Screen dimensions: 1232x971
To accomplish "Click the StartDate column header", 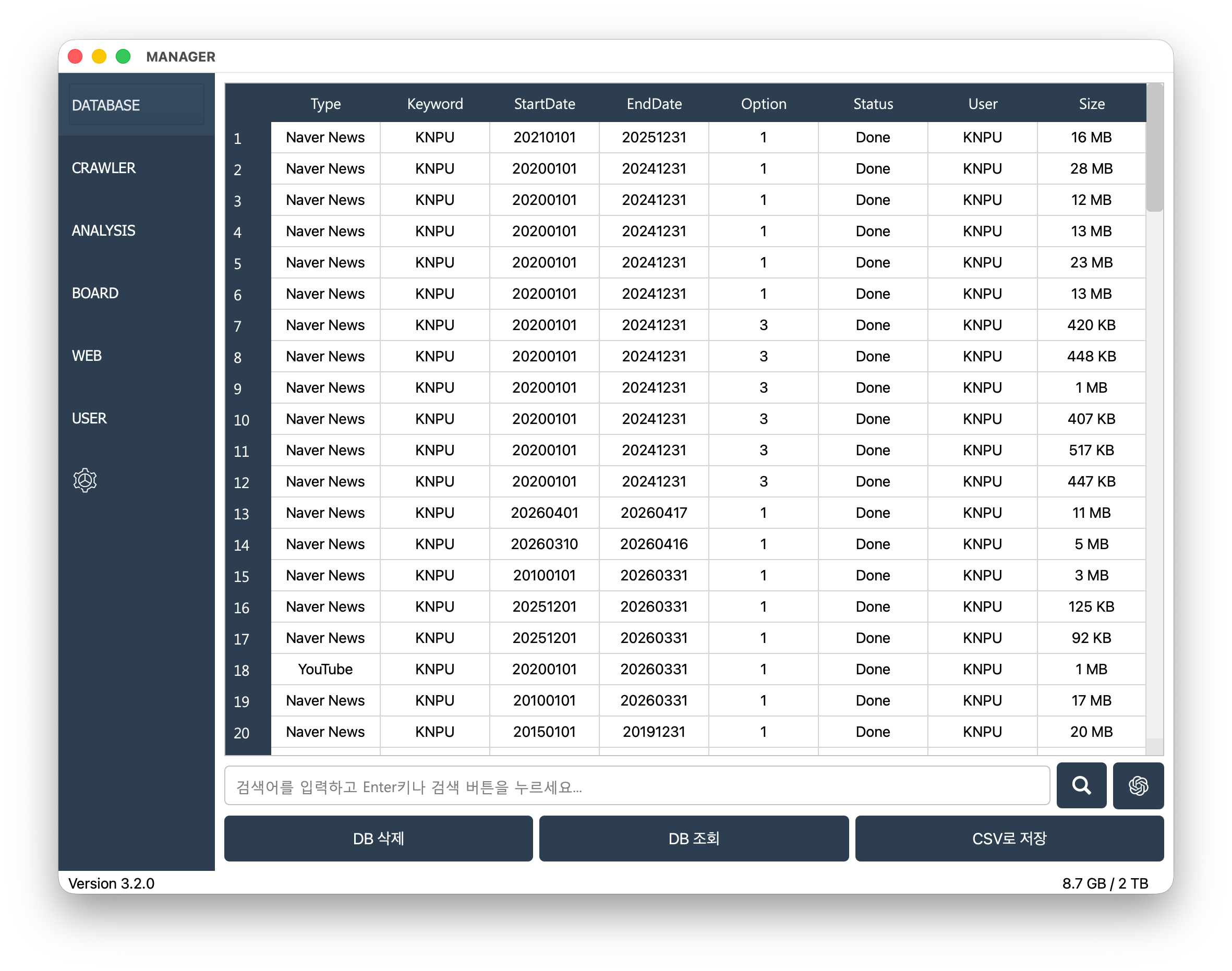I will 544,103.
